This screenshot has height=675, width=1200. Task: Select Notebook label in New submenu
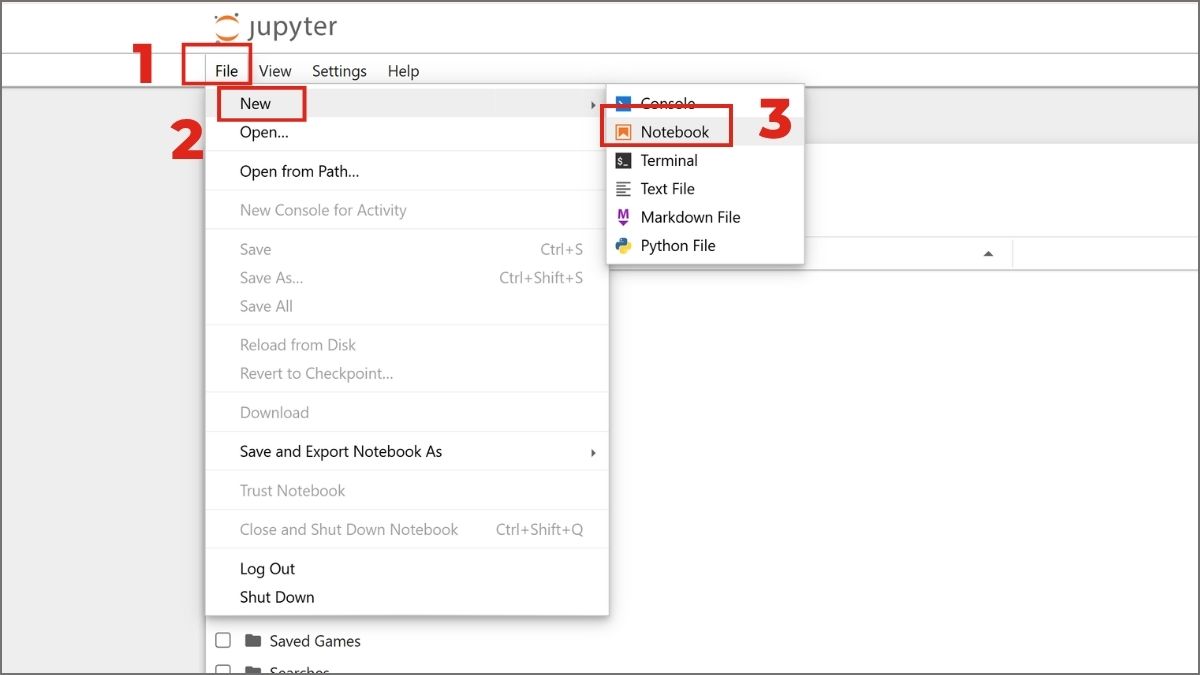click(x=675, y=132)
